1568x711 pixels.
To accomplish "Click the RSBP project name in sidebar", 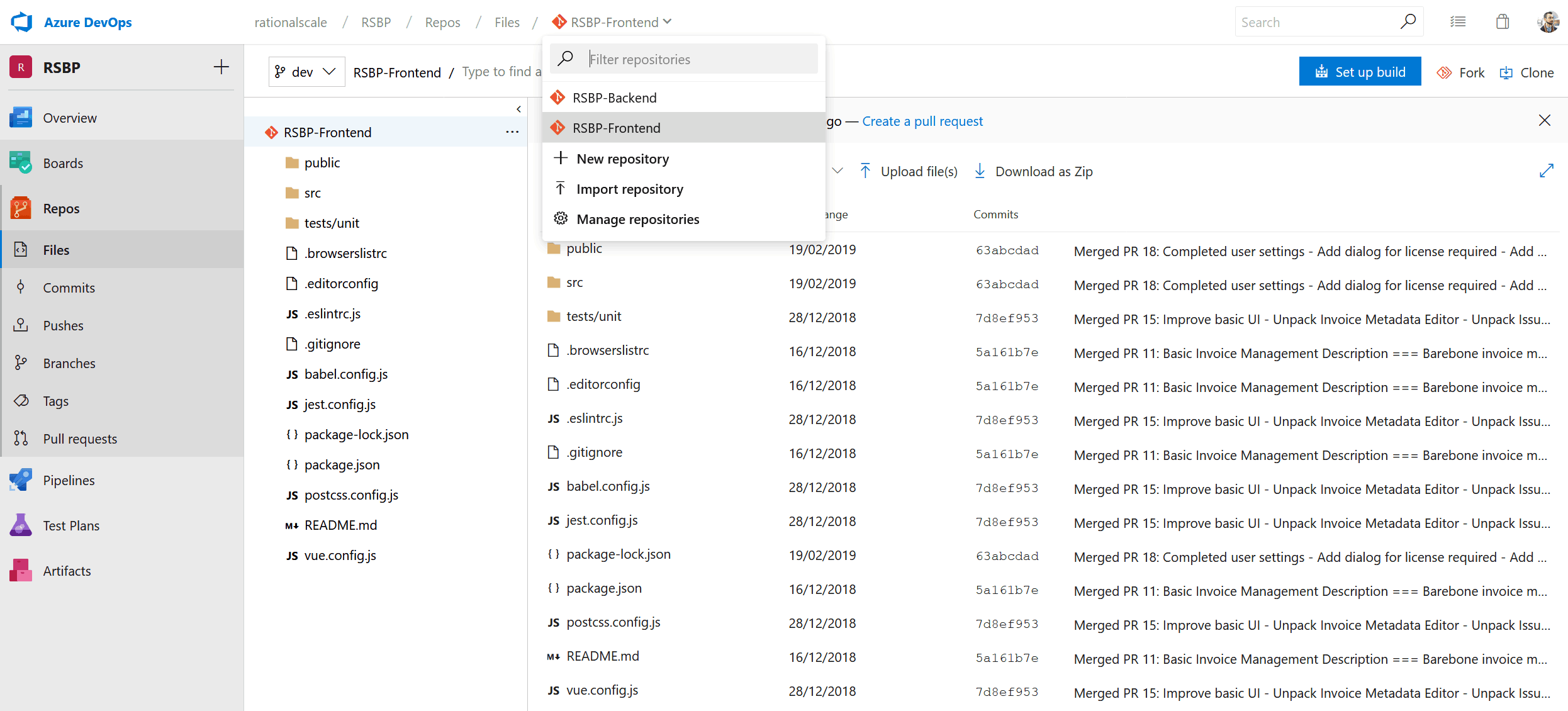I will click(62, 67).
